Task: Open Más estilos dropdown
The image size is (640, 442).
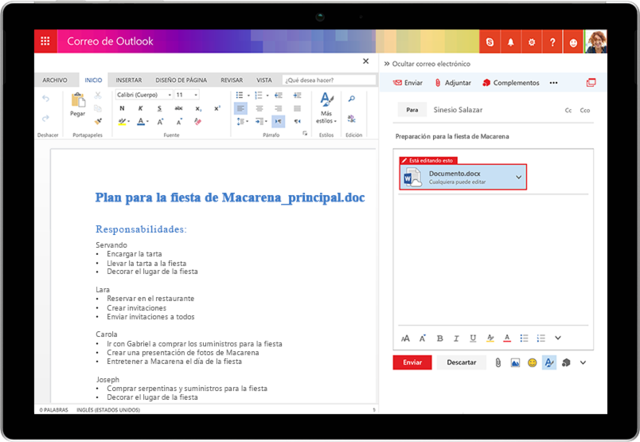Action: pyautogui.click(x=327, y=108)
